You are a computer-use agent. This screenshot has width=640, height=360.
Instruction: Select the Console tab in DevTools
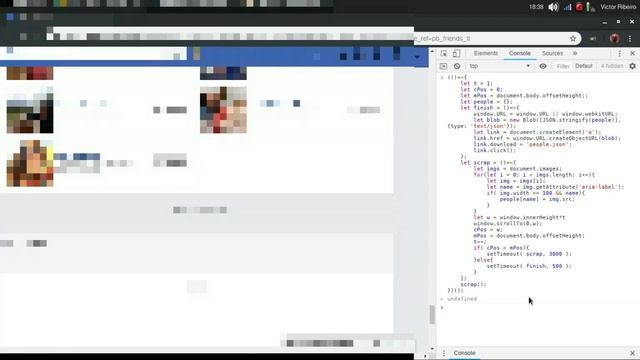click(x=520, y=53)
